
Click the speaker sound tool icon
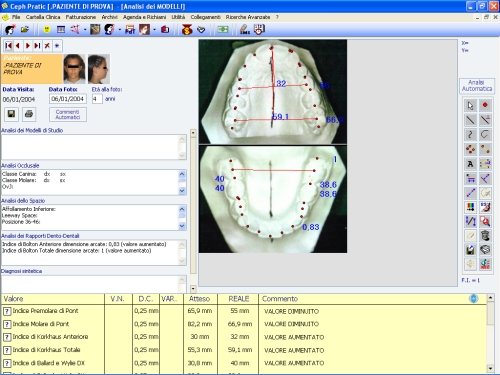tap(470, 264)
